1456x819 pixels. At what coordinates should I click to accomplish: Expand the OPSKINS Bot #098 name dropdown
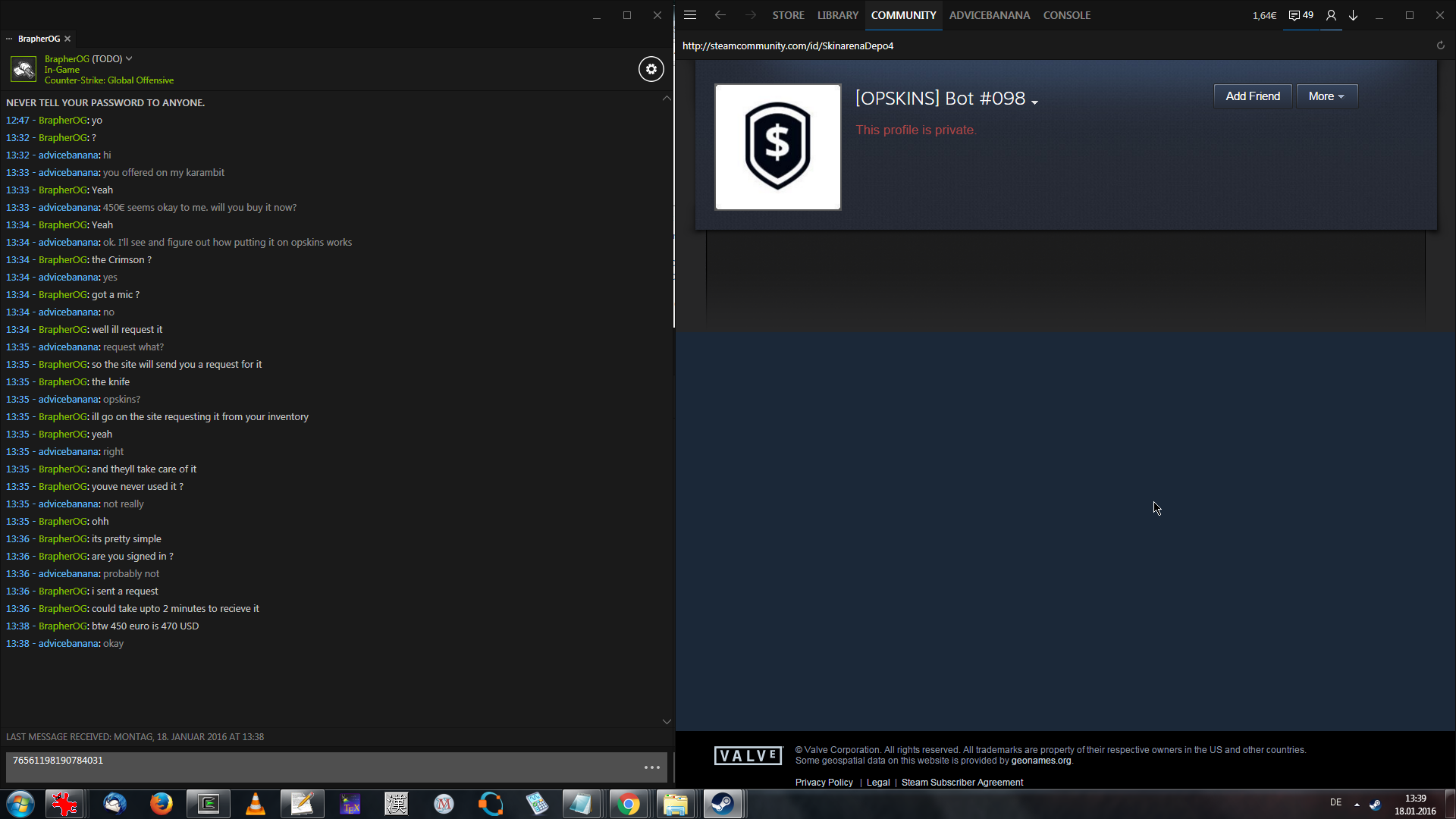point(1034,102)
